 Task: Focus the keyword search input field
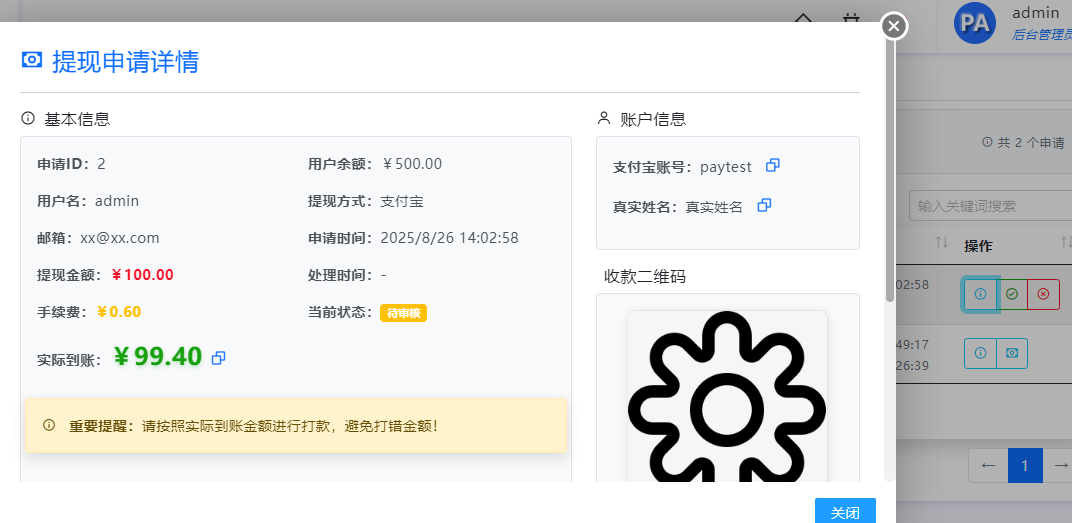pos(990,205)
